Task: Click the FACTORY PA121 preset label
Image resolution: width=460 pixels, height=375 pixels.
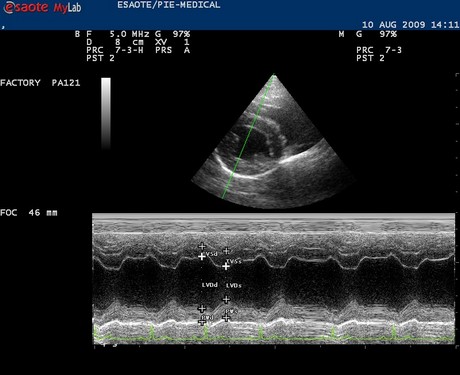Action: click(40, 83)
